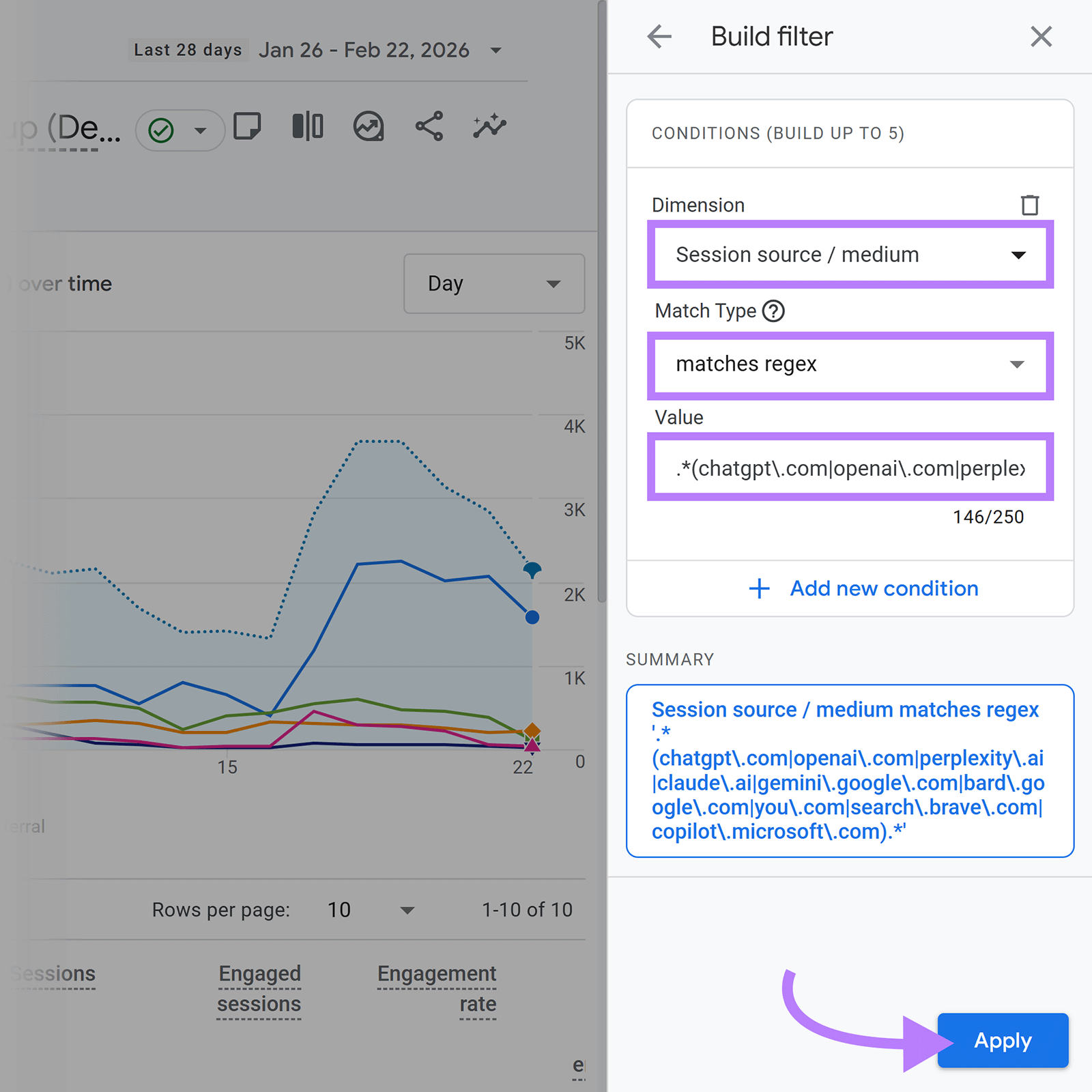Sort by the Engaged sessions column
The width and height of the screenshot is (1092, 1092).
tap(259, 988)
